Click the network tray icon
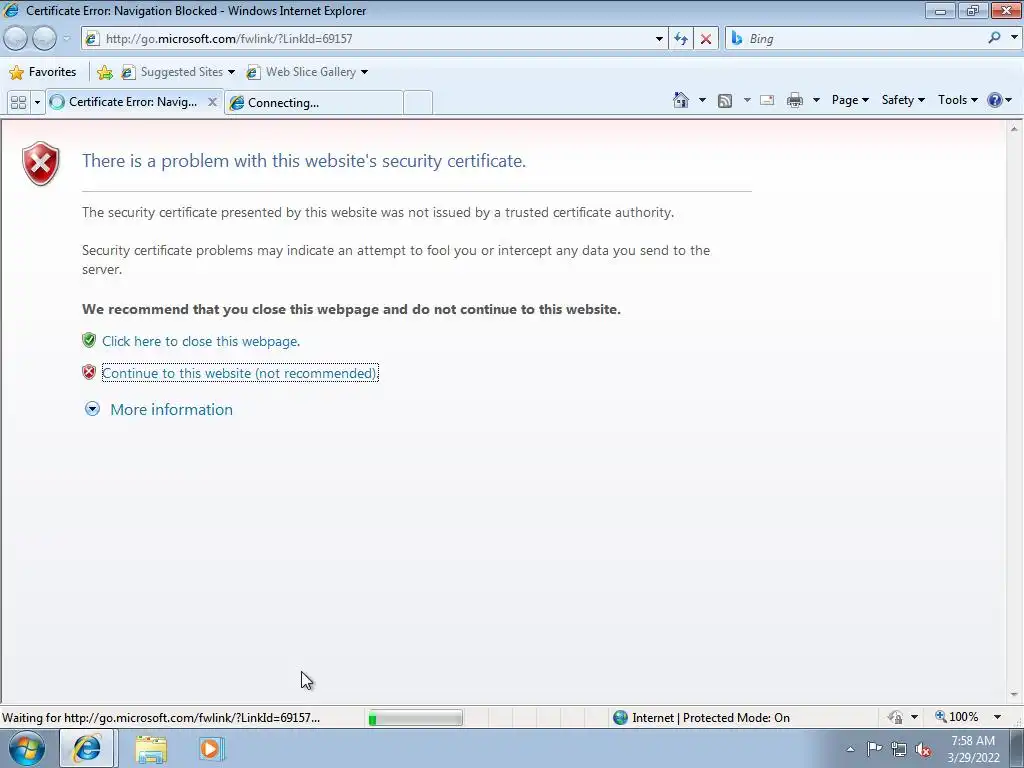Viewport: 1024px width, 768px height. (899, 750)
